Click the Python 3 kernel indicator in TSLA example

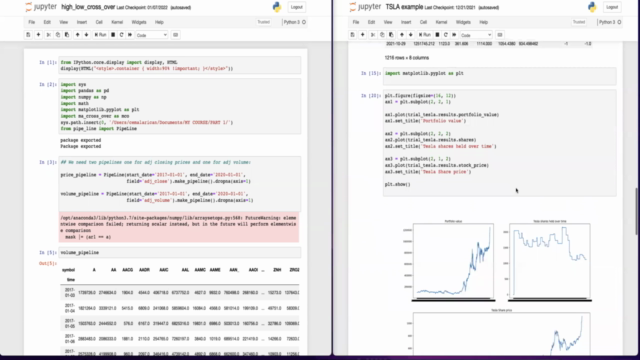tap(609, 22)
